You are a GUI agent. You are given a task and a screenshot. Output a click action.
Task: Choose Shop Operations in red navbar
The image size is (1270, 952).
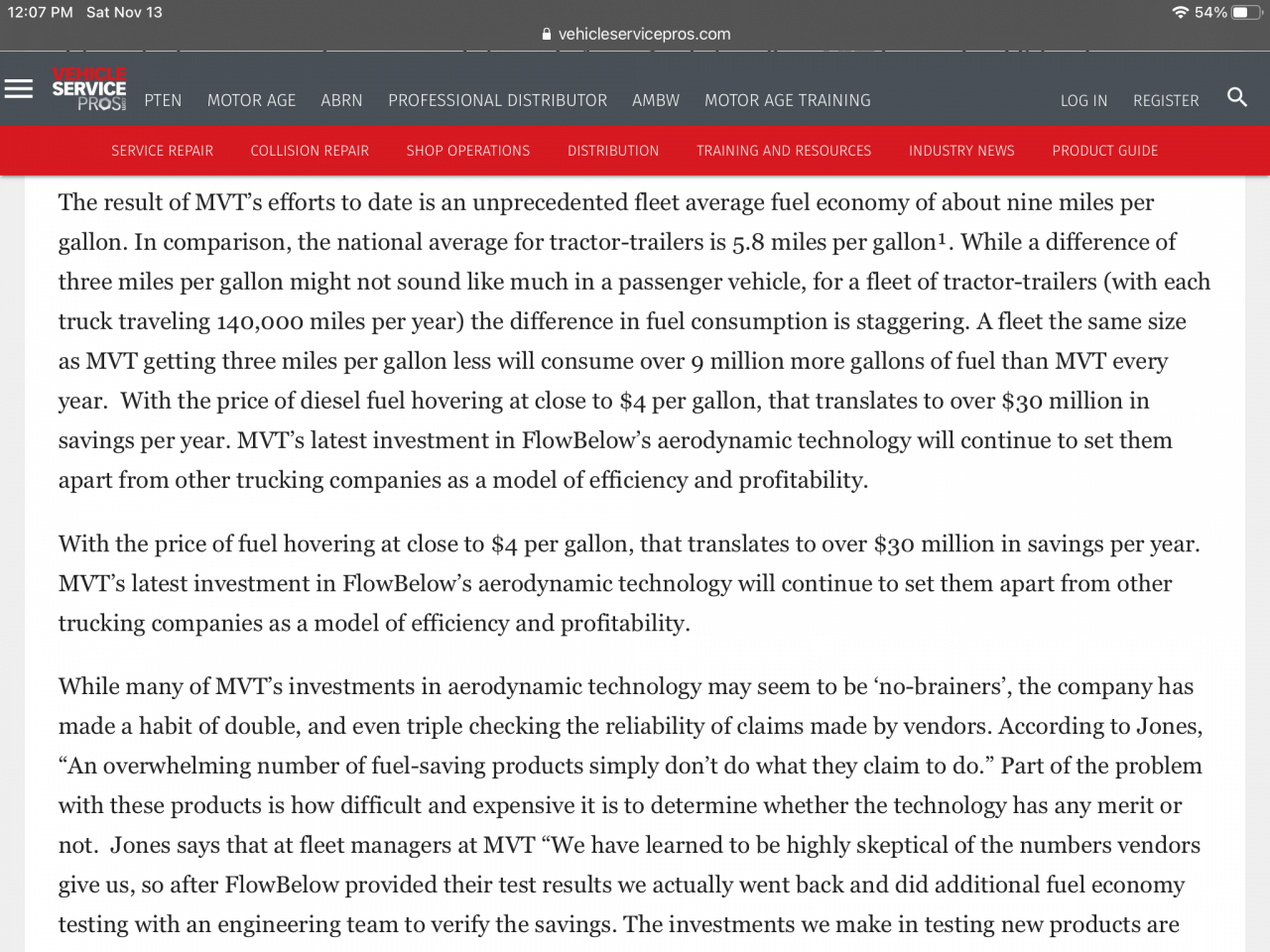coord(468,151)
